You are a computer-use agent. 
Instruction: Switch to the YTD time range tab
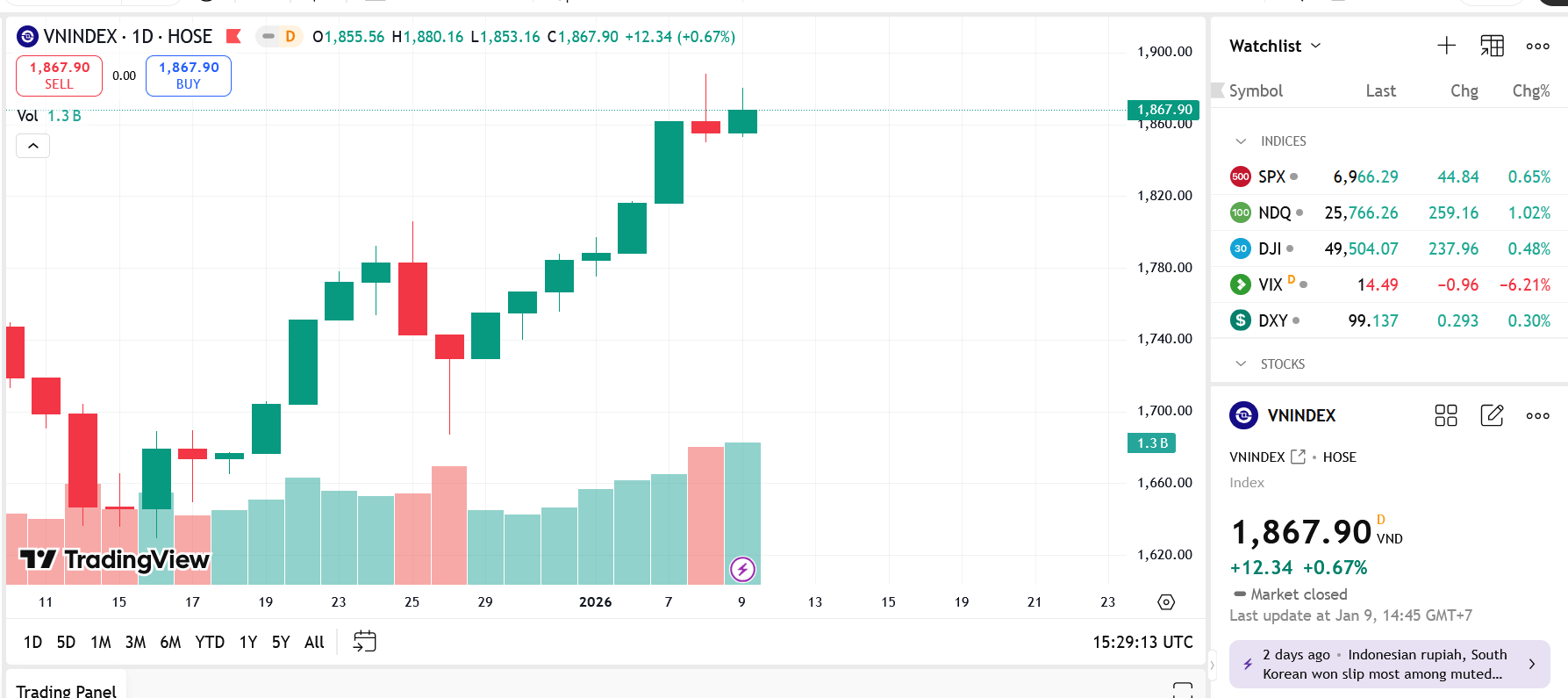pyautogui.click(x=210, y=642)
